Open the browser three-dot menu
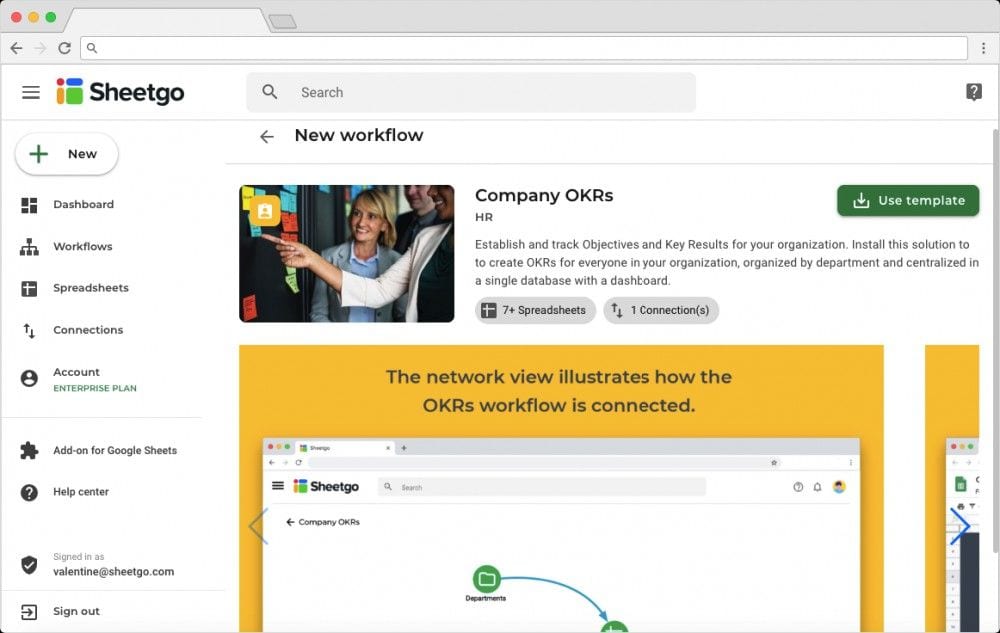The width and height of the screenshot is (1000, 633). [x=983, y=48]
